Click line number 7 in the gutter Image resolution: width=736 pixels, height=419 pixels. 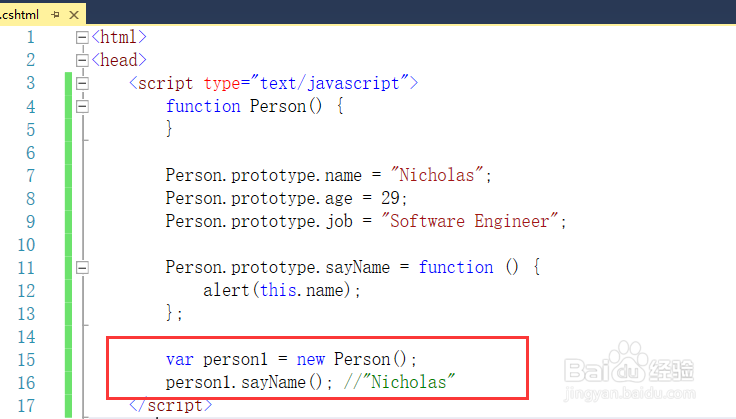[31, 175]
